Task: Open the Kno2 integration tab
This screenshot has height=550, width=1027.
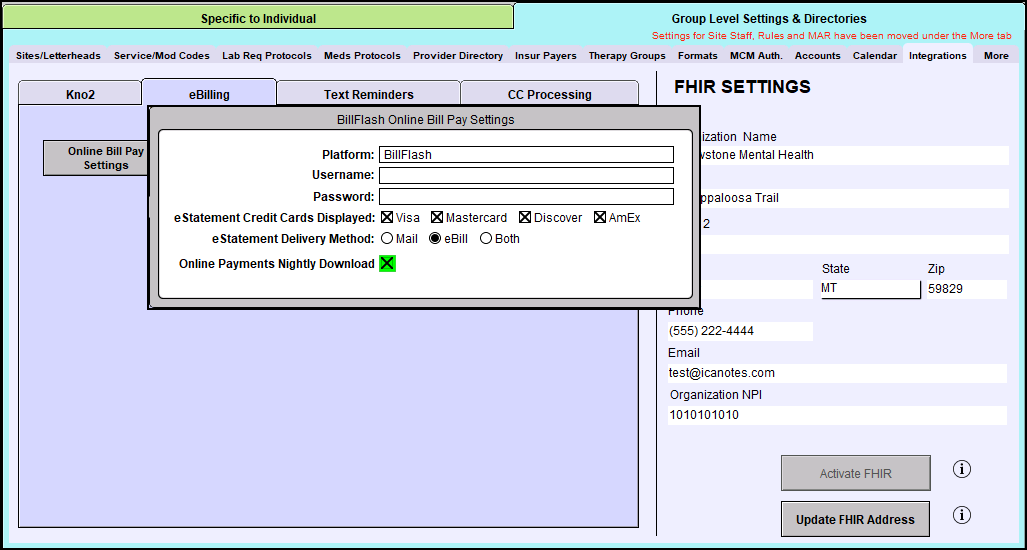Action: pyautogui.click(x=81, y=95)
